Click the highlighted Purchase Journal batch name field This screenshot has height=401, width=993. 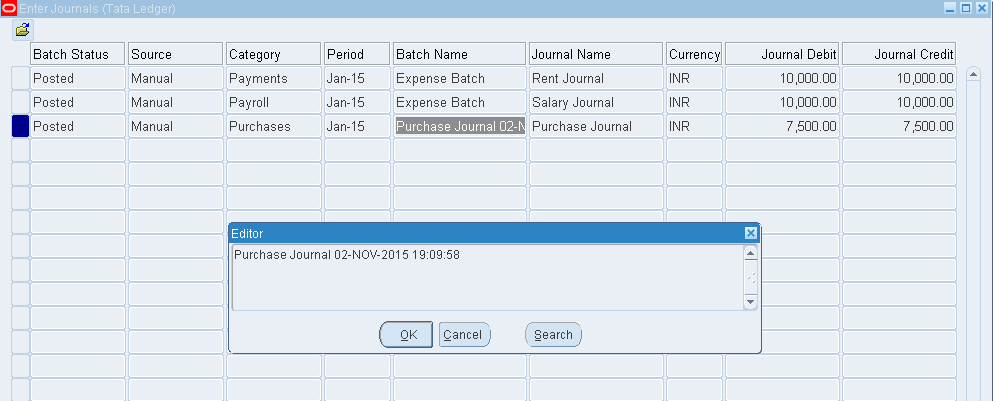460,126
